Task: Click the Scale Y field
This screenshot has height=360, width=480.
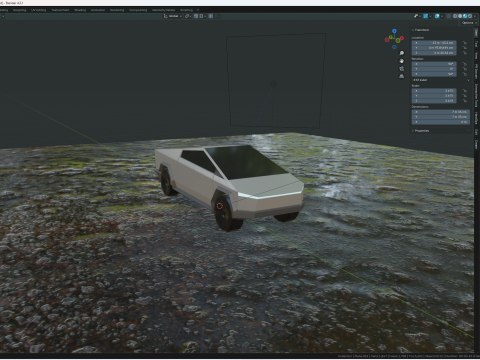Action: 434,96
